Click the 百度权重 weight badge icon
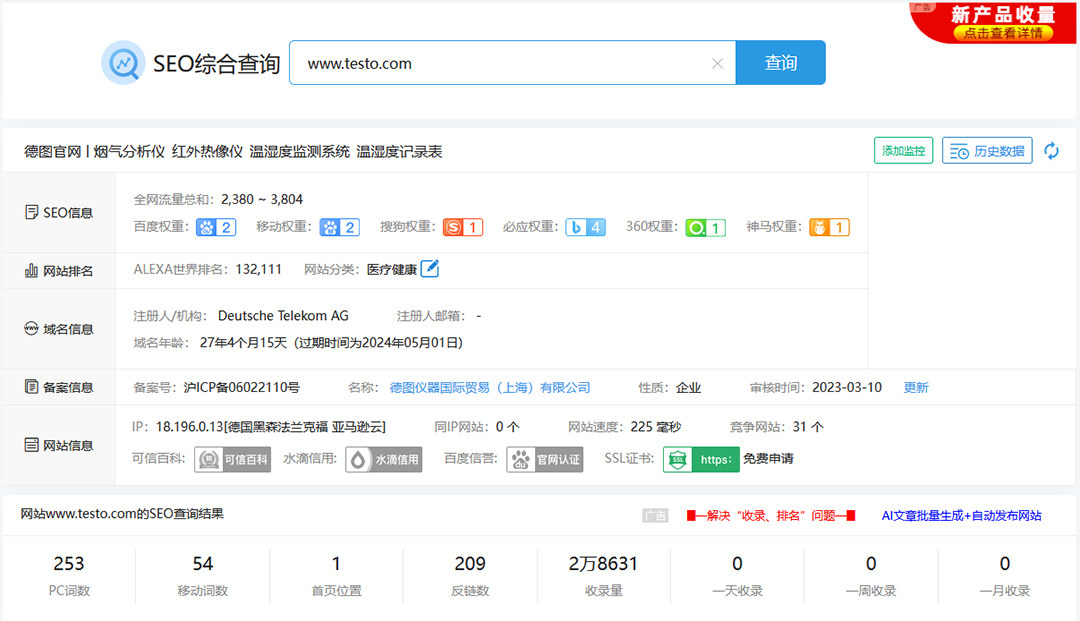The image size is (1080, 621). tap(215, 227)
